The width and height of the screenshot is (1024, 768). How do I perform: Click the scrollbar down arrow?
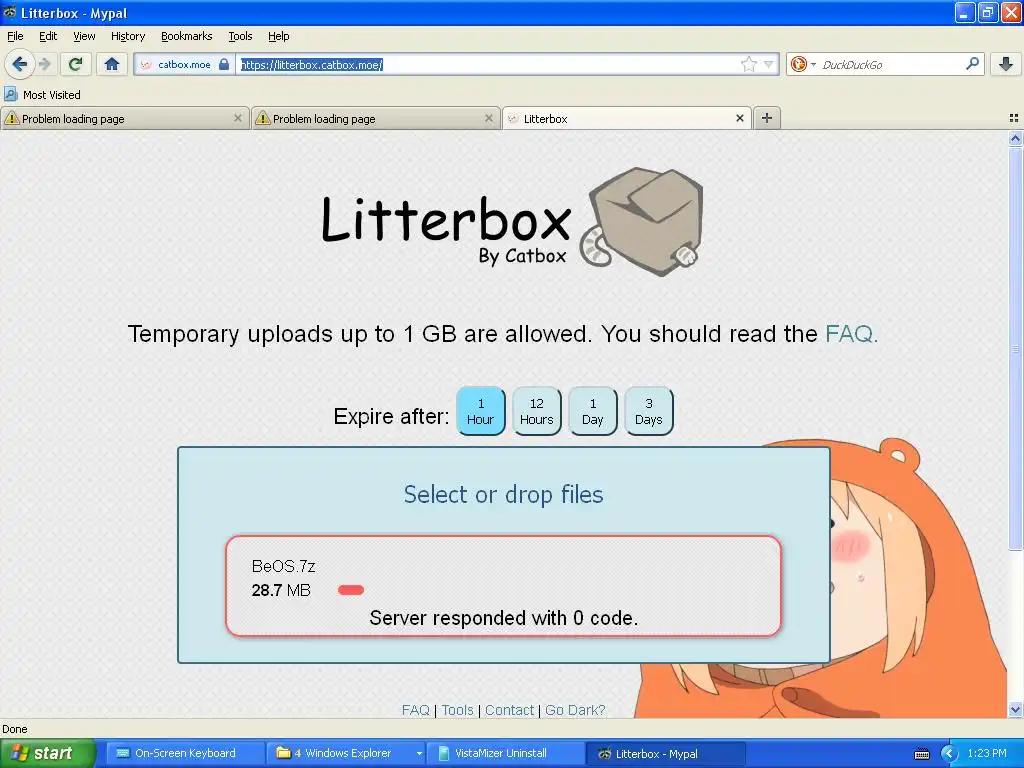tap(1015, 709)
